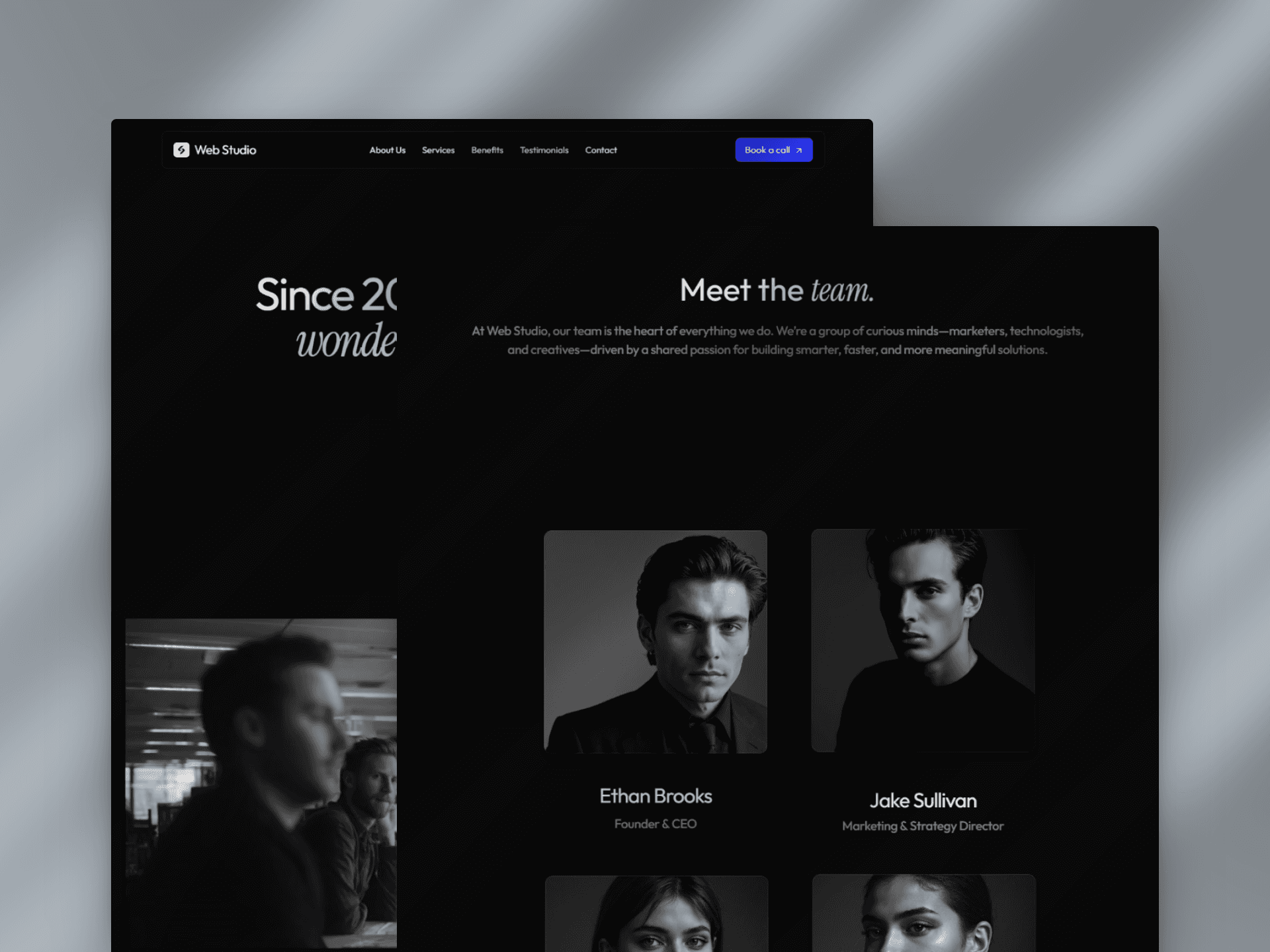Click the Web Studio logo icon
1270x952 pixels.
click(x=181, y=150)
